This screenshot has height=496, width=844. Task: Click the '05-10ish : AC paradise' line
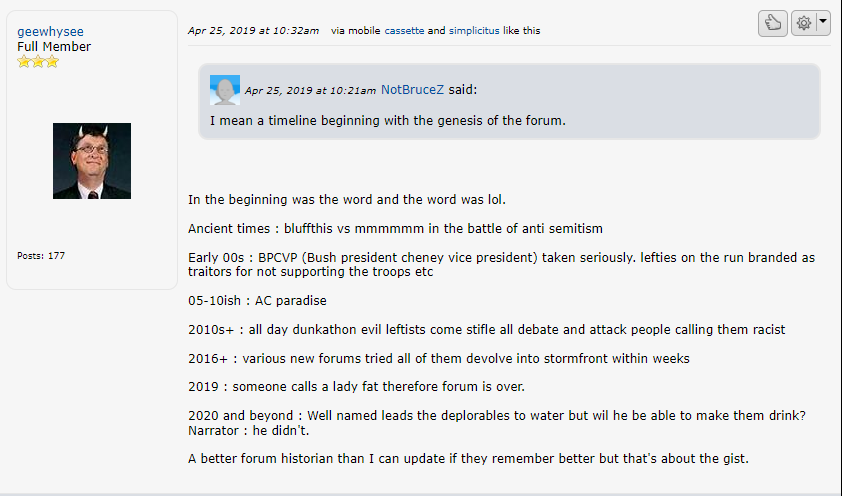point(257,300)
